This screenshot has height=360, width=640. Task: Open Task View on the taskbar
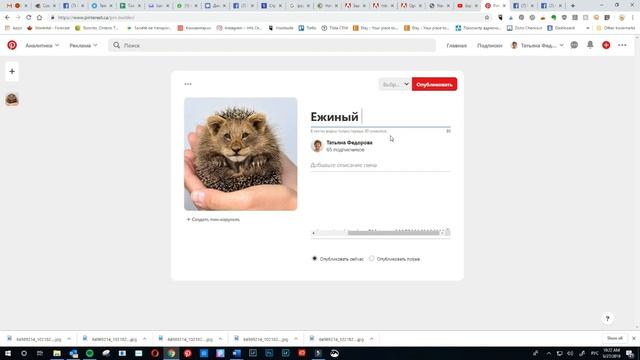coord(40,353)
